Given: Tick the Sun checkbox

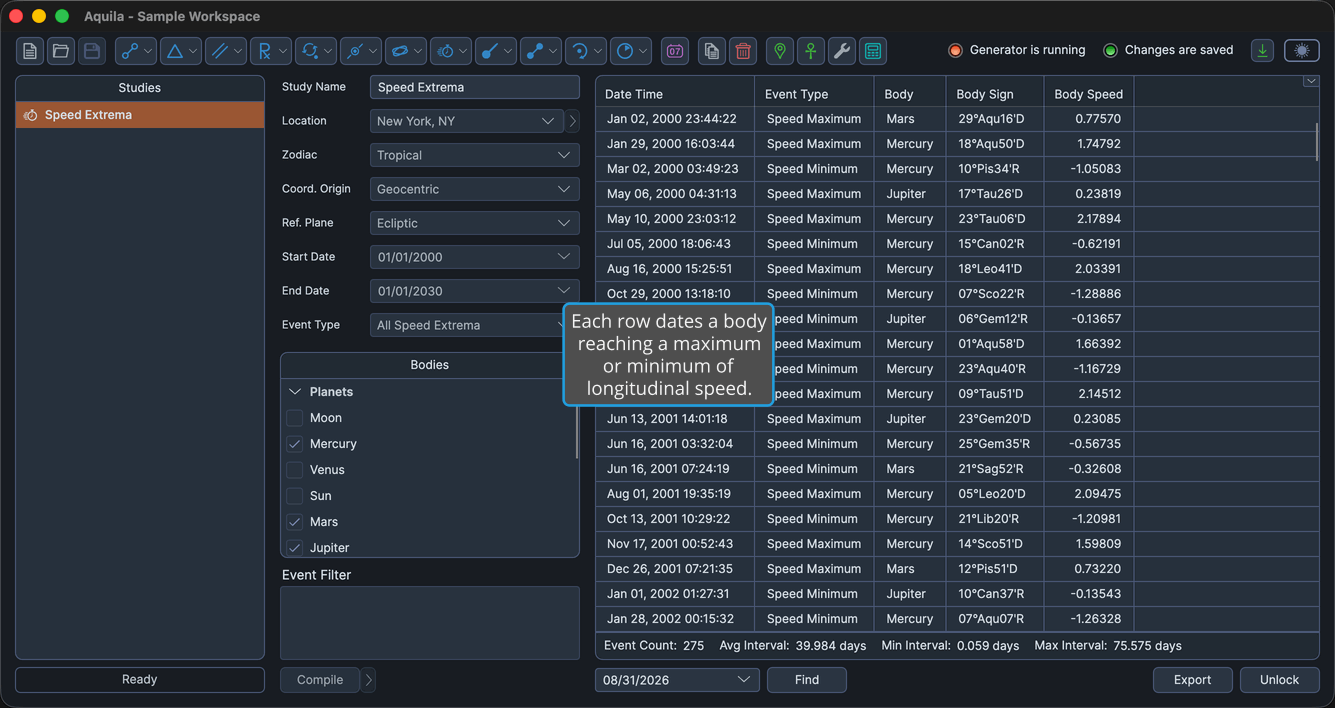Looking at the screenshot, I should point(295,496).
